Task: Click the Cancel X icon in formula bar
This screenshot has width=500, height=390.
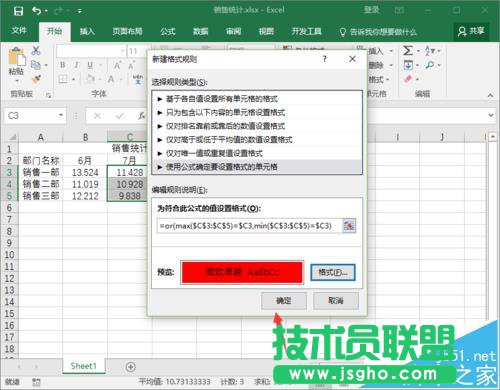Action: tap(97, 116)
